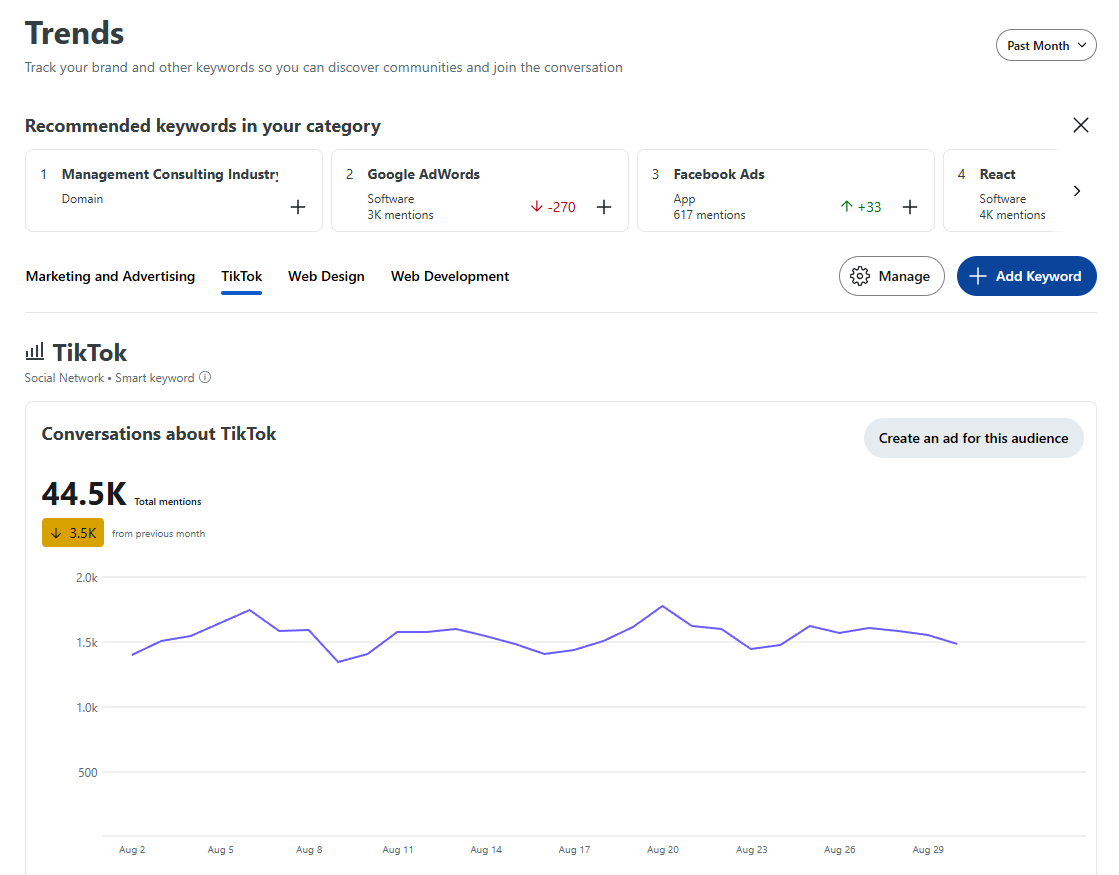
Task: Open the Smart keyword info icon tooltip
Action: pyautogui.click(x=205, y=377)
